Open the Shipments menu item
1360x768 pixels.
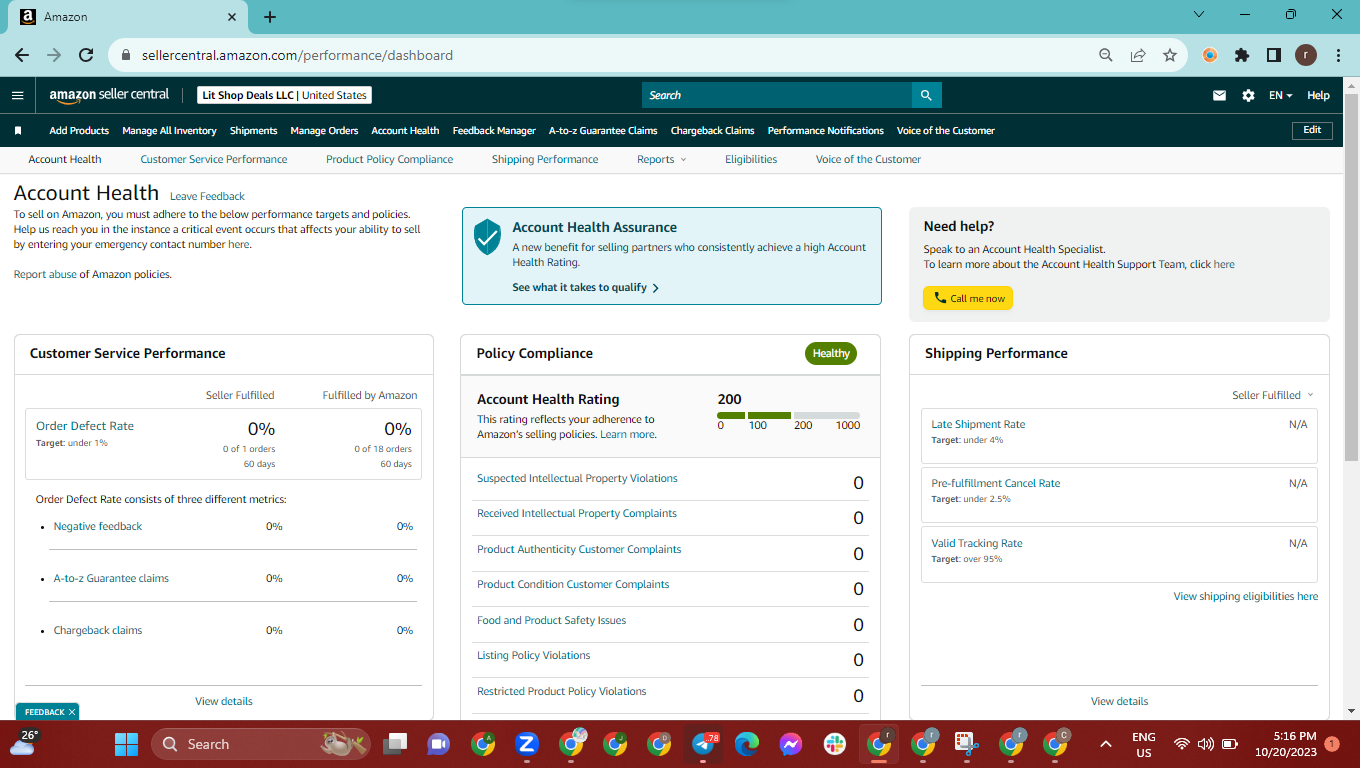coord(253,130)
